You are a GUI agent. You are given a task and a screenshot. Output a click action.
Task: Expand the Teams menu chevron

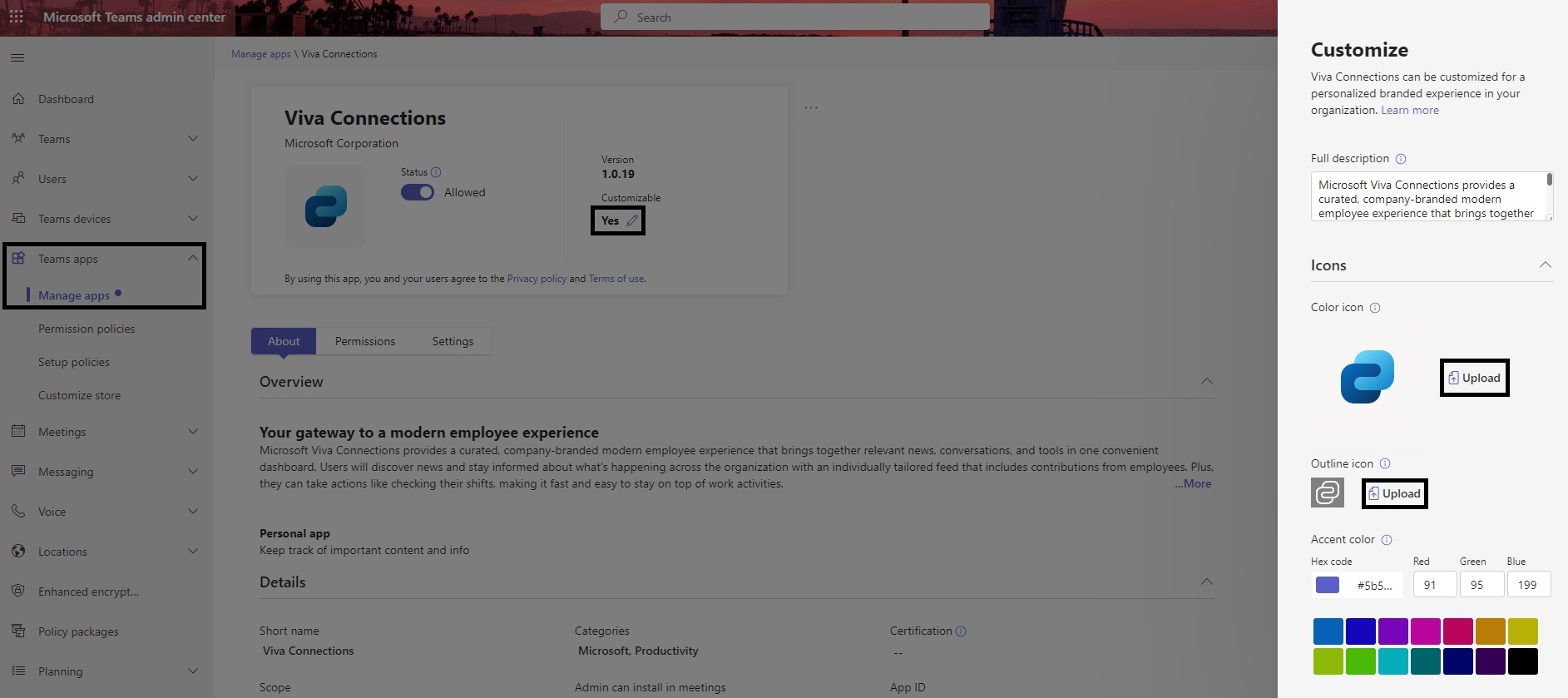point(193,138)
